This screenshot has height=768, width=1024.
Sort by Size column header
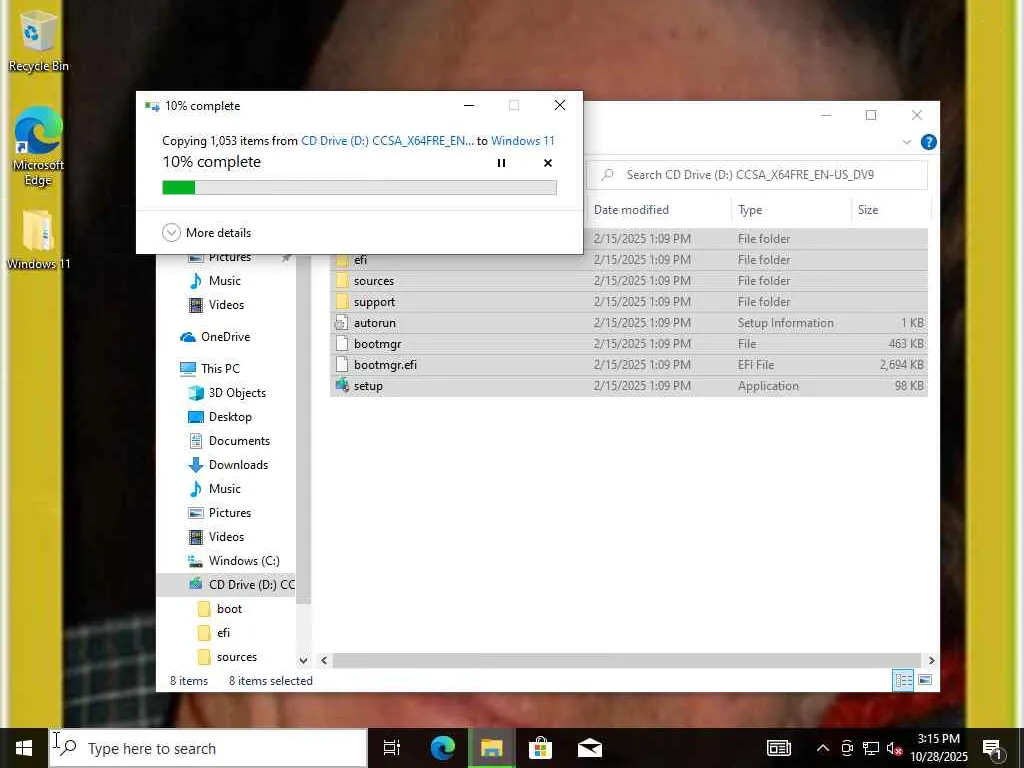click(x=867, y=210)
